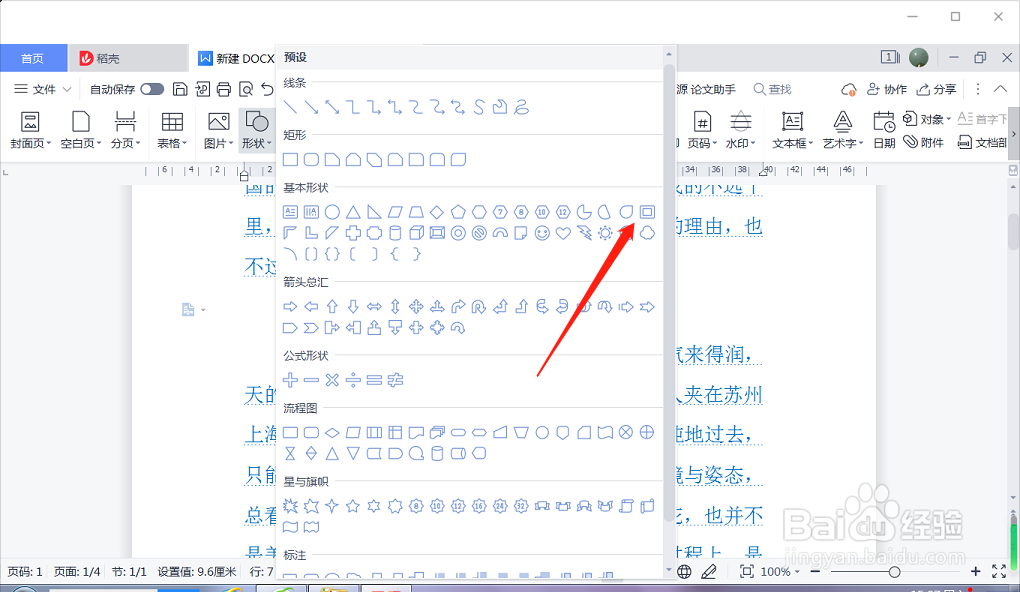Expand the 表格 table dropdown
Screen dimensions: 1020x592
coord(172,144)
